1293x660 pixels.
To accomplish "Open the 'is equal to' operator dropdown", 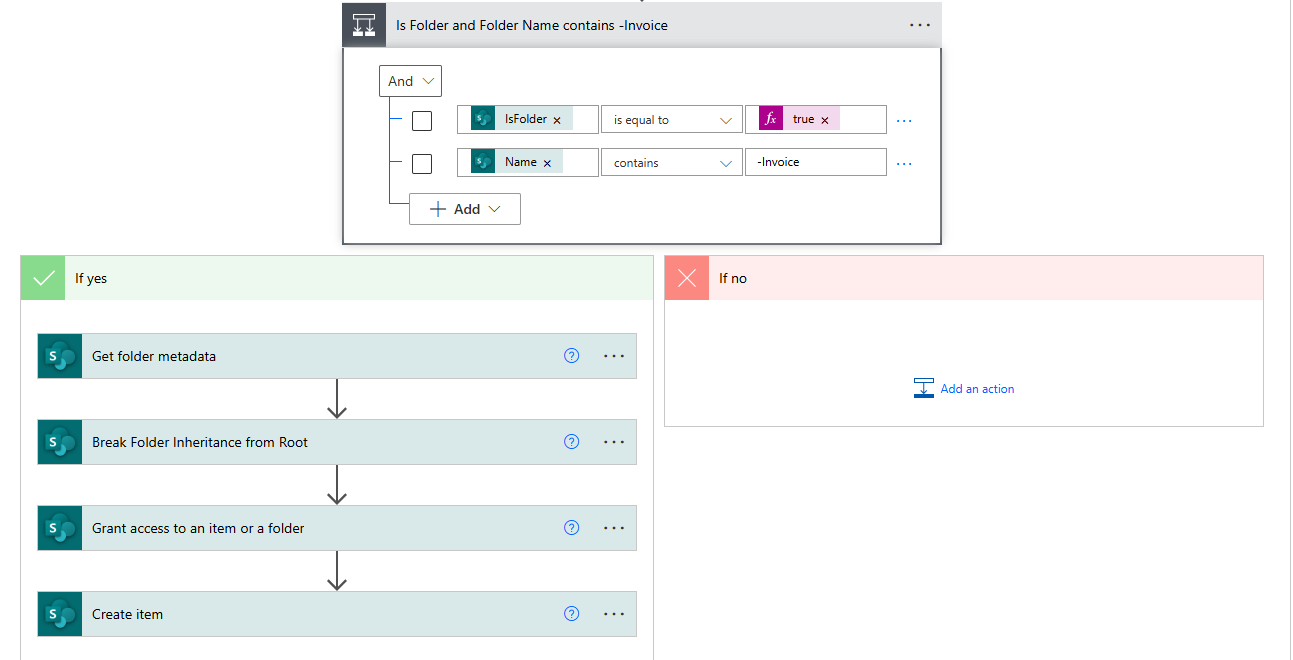I will coord(671,120).
